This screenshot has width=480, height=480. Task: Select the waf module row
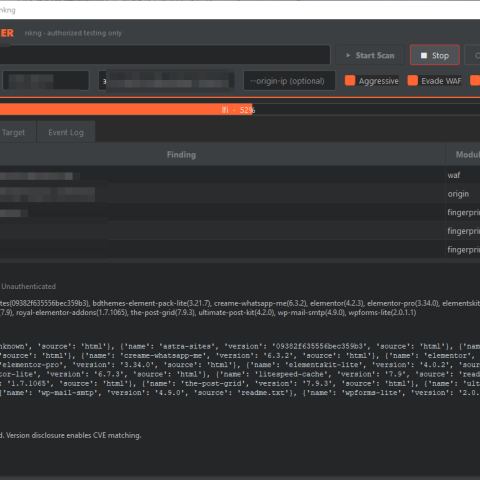(x=240, y=175)
